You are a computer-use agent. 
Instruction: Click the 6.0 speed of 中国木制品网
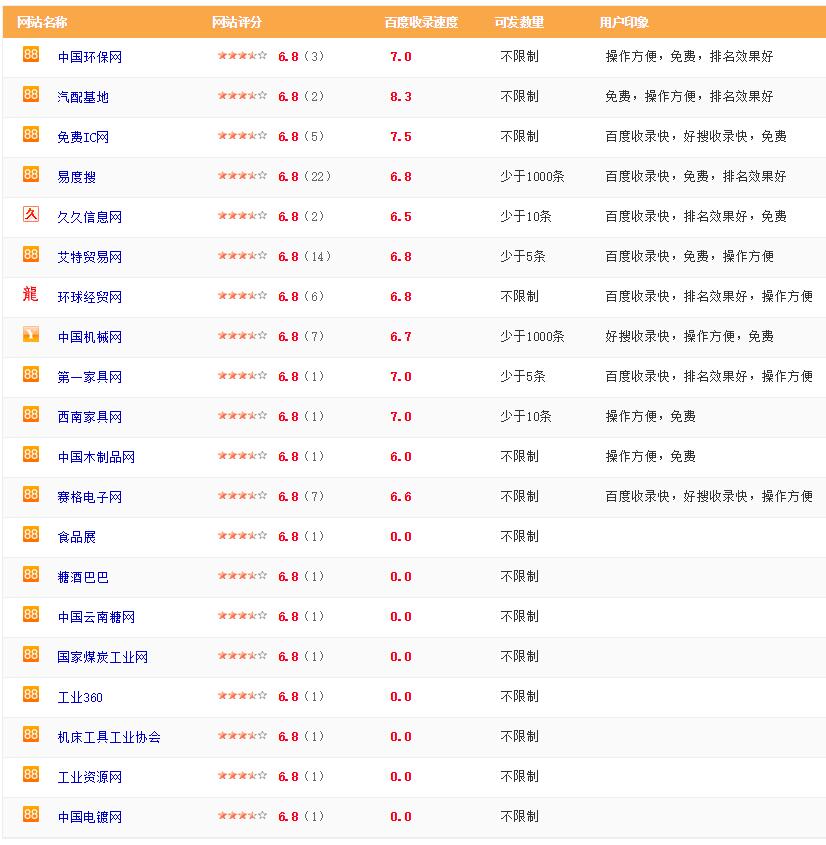coord(401,456)
